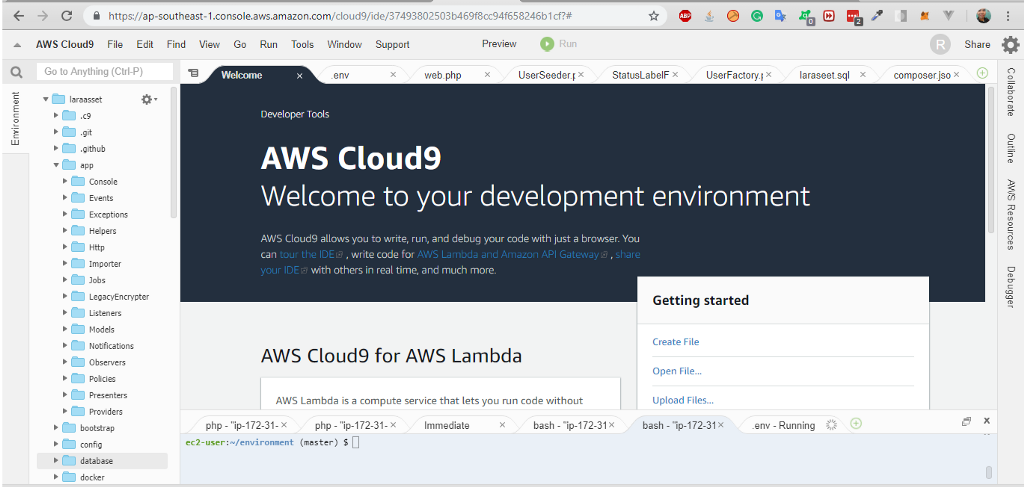Click the user avatar R icon

pyautogui.click(x=940, y=44)
